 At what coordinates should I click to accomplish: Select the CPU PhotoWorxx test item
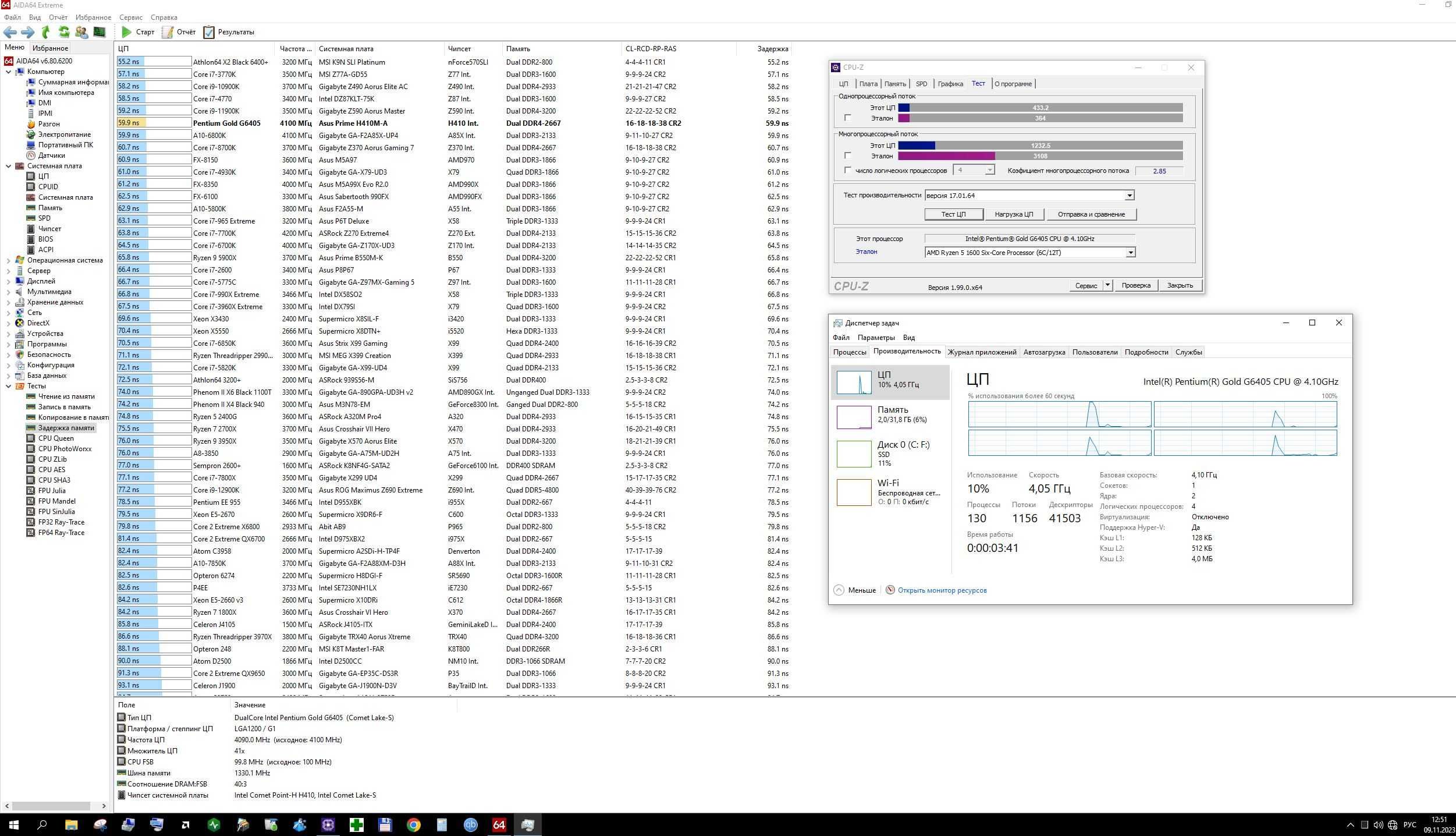(x=65, y=449)
